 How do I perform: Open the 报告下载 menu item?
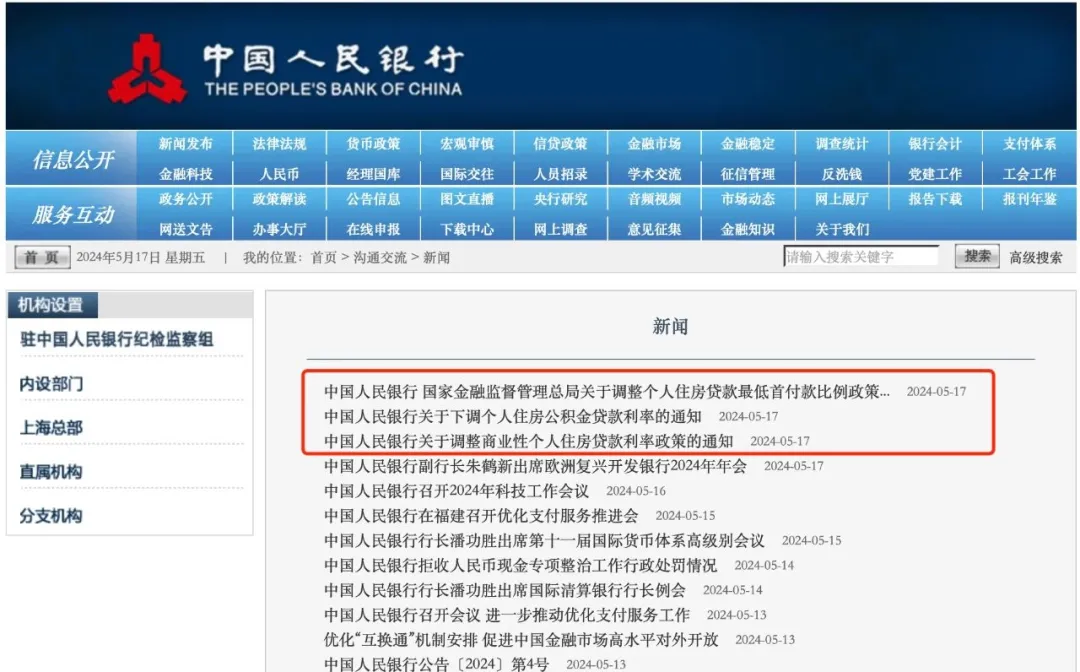coord(935,199)
